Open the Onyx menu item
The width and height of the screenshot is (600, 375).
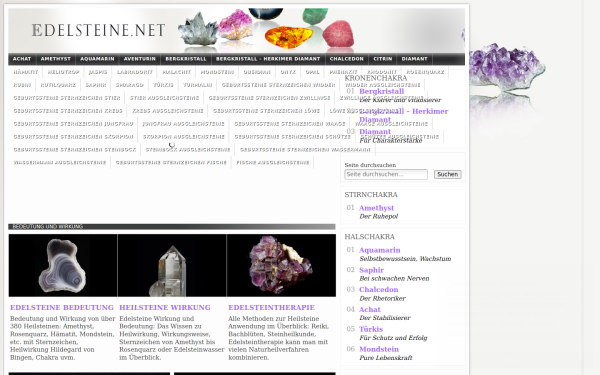pyautogui.click(x=288, y=72)
